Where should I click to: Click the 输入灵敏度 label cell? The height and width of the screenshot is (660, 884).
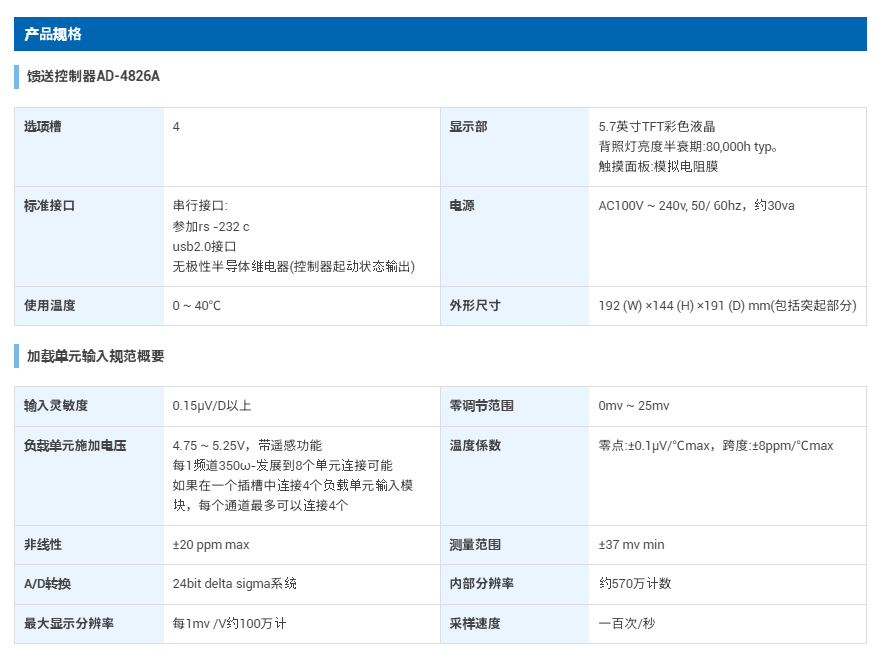tap(89, 406)
